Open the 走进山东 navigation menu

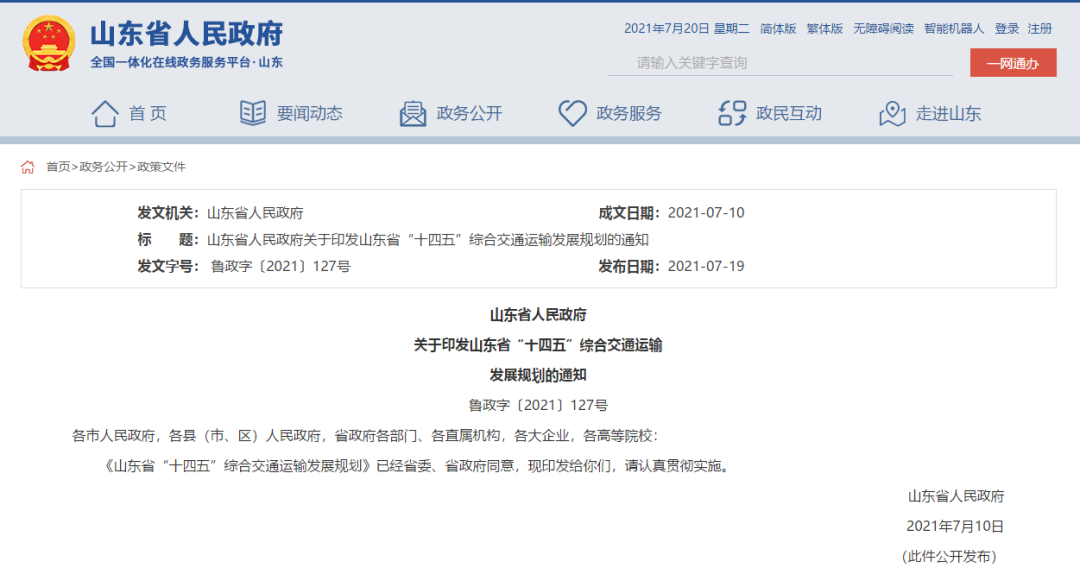(x=948, y=114)
